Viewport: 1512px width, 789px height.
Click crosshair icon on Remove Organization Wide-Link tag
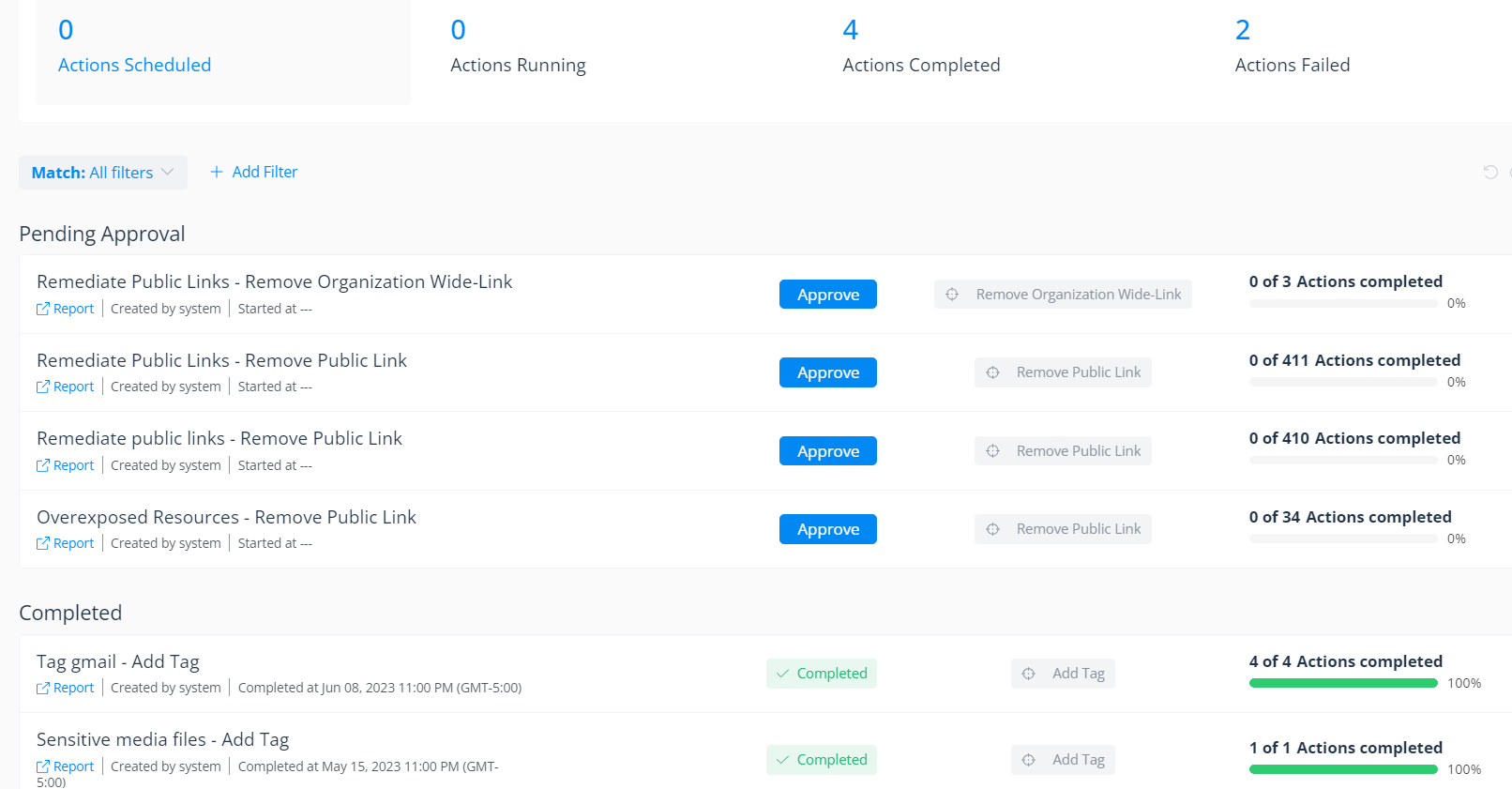coord(952,295)
